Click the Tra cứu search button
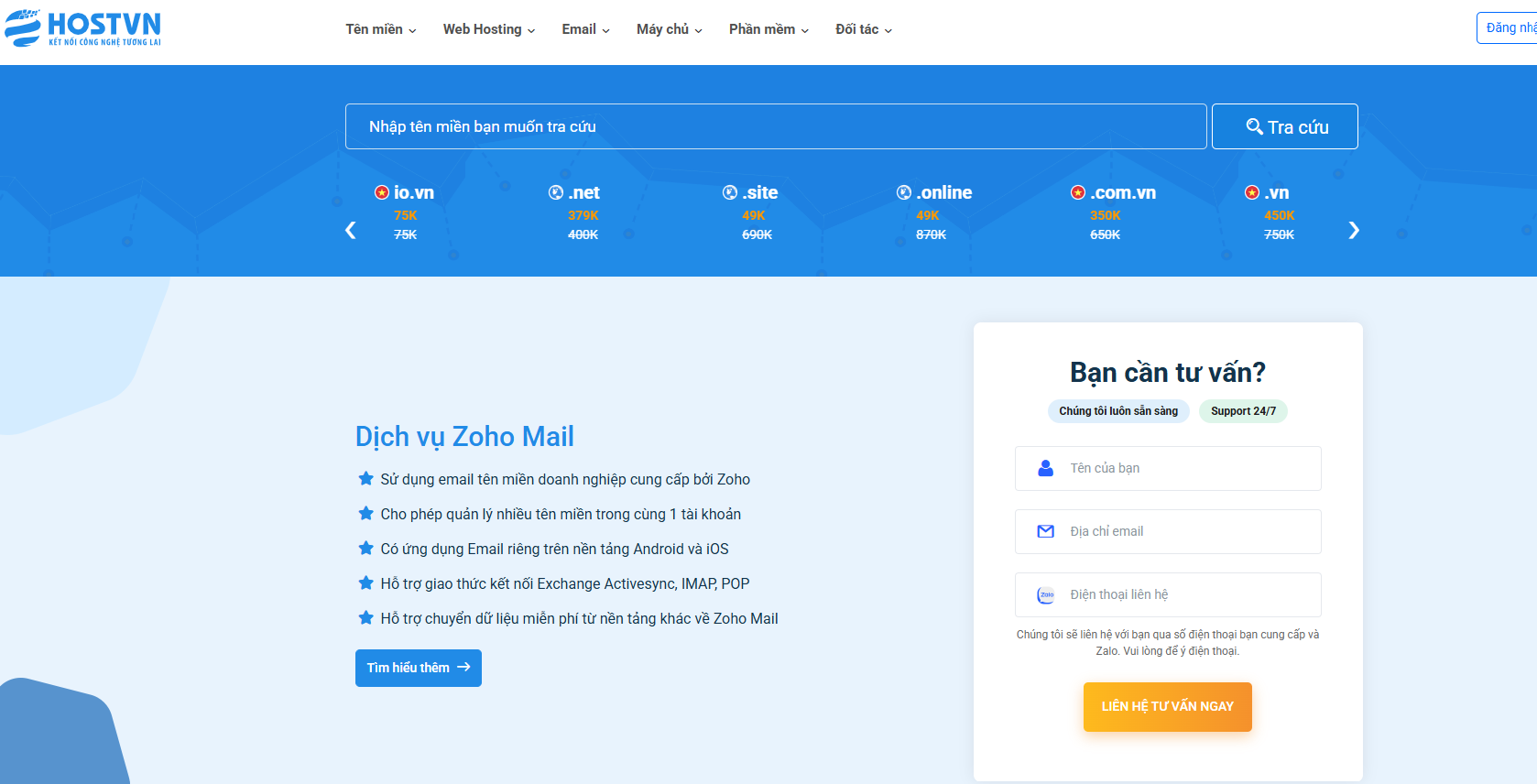Screen dimensions: 1537x784 [x=1285, y=126]
